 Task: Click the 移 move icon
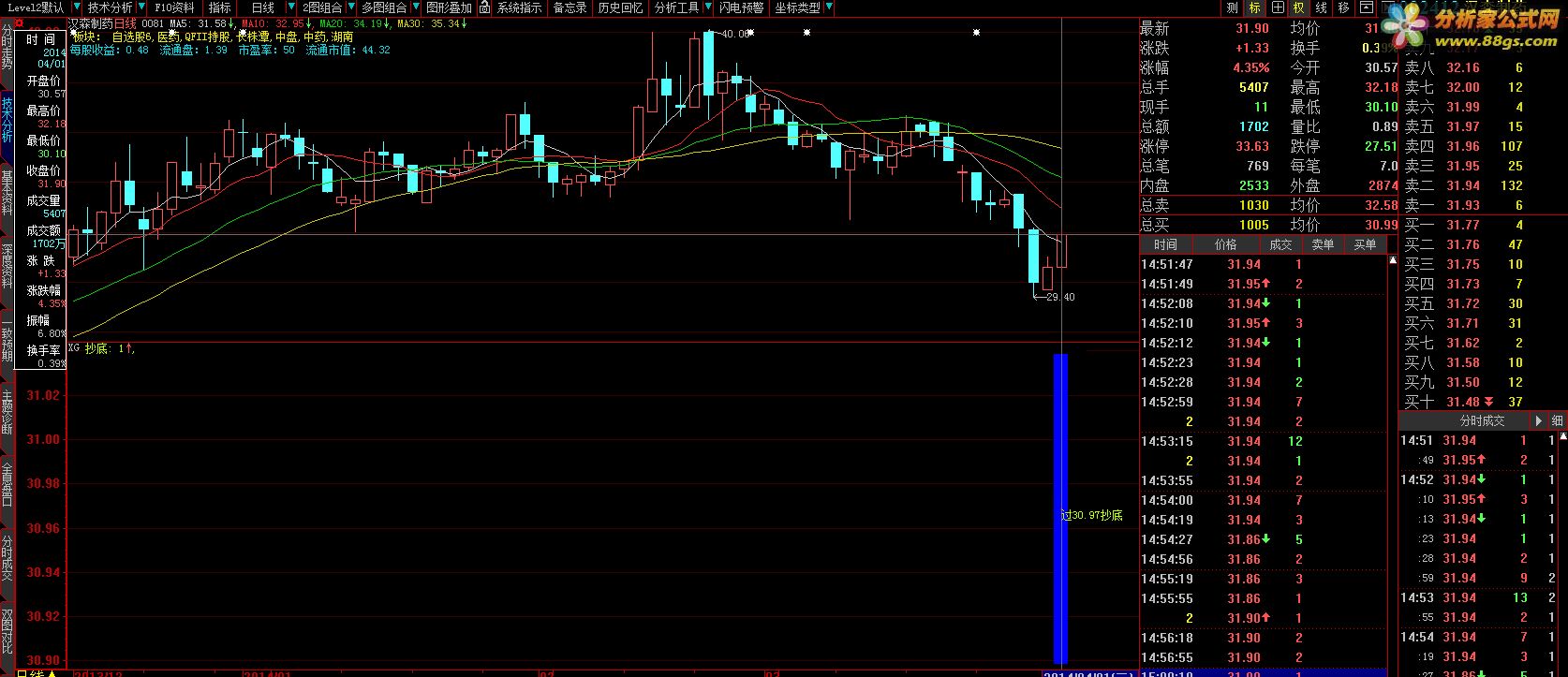click(x=1344, y=7)
